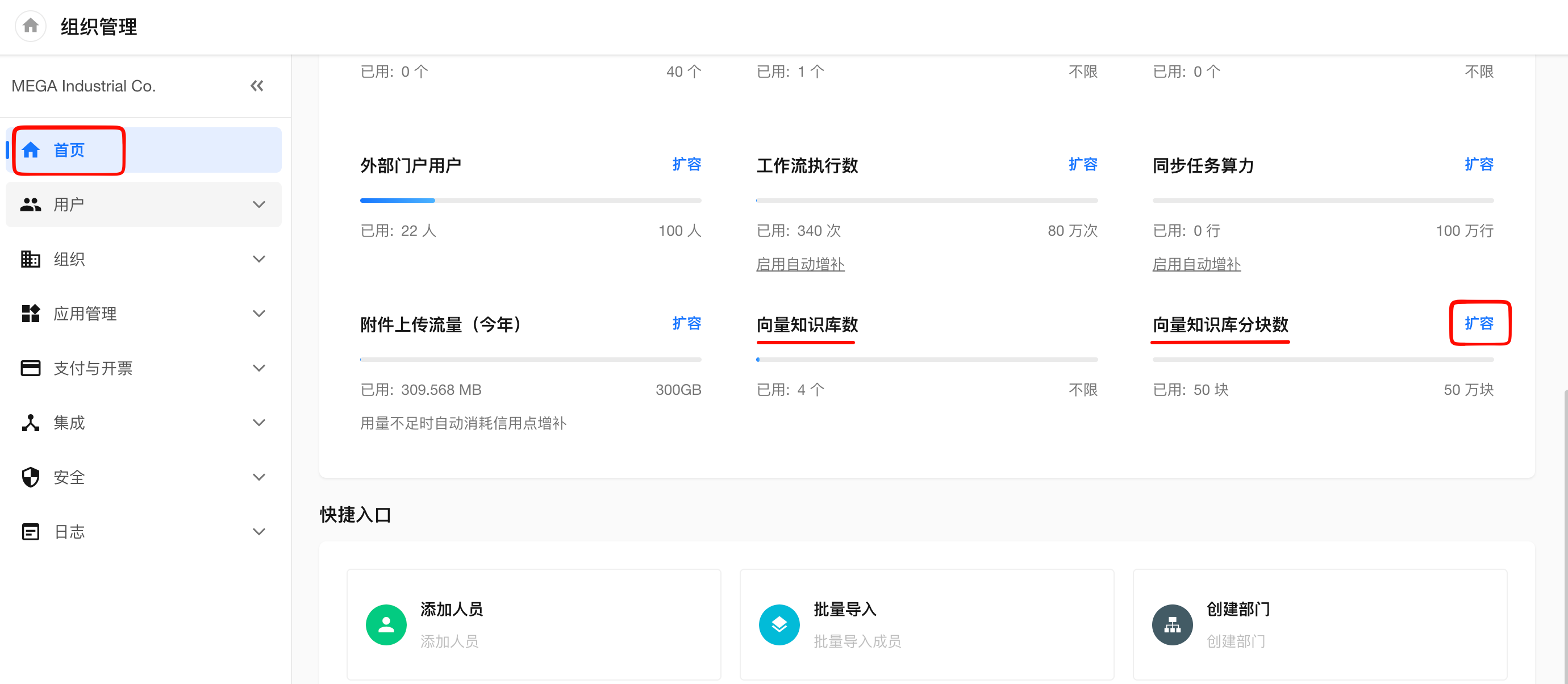Expand the 应用管理 section chevron

pos(258,314)
